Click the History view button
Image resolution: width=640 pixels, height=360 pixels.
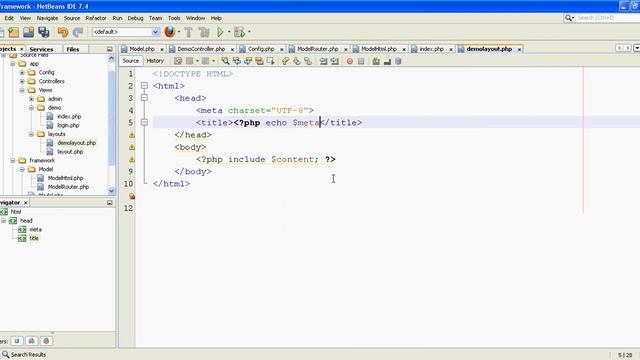(x=155, y=61)
